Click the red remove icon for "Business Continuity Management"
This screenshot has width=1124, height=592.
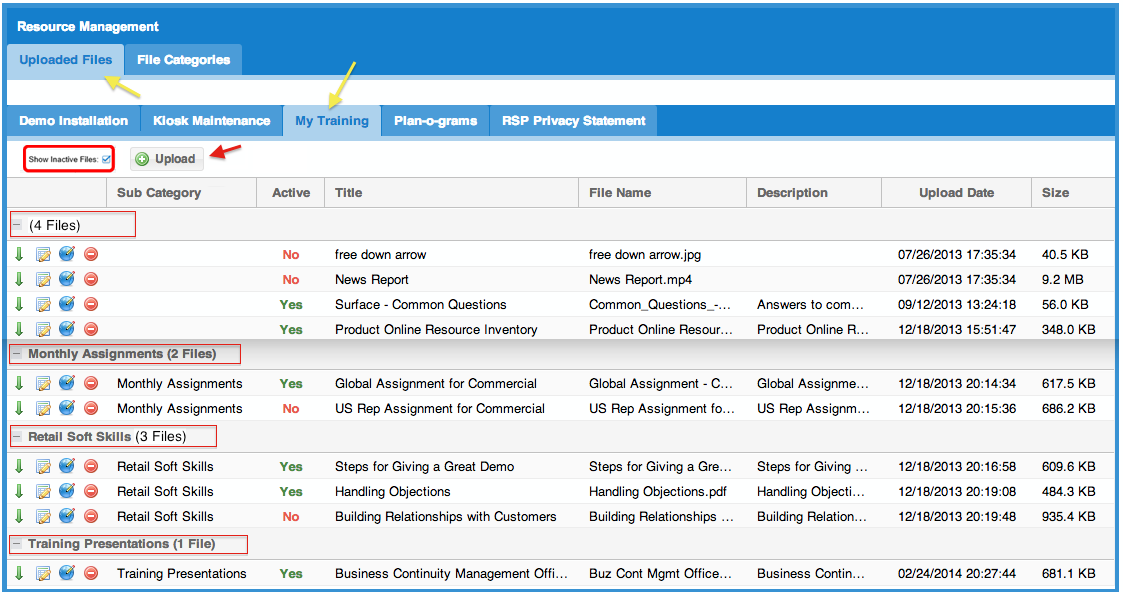90,573
